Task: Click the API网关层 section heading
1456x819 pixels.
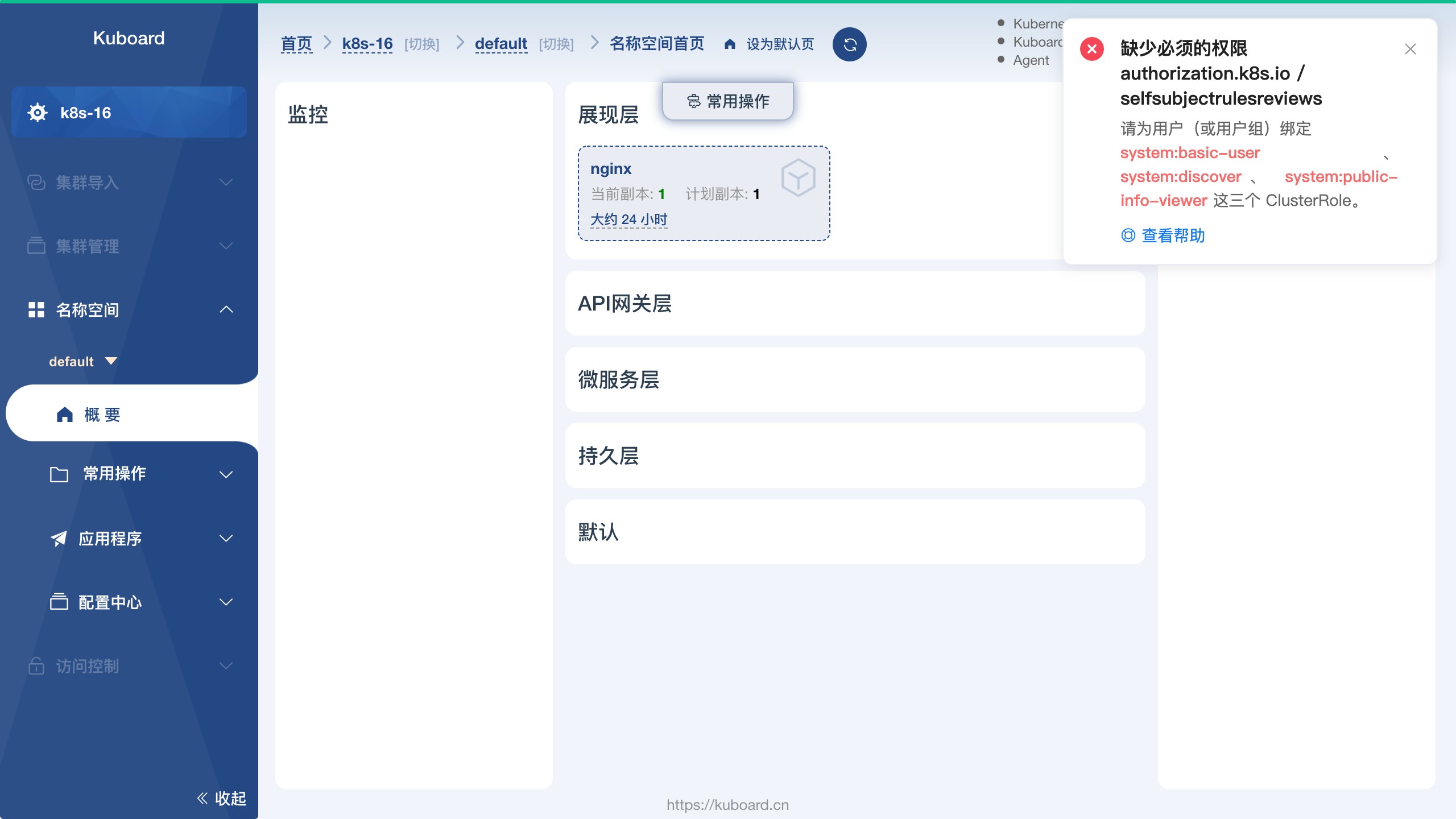Action: (624, 304)
